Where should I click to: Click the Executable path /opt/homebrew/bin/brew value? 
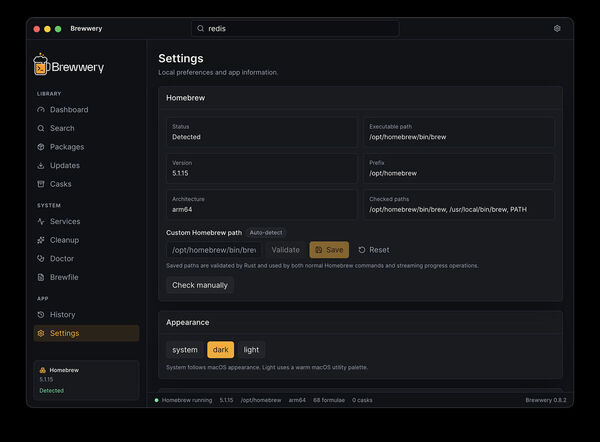pyautogui.click(x=408, y=137)
